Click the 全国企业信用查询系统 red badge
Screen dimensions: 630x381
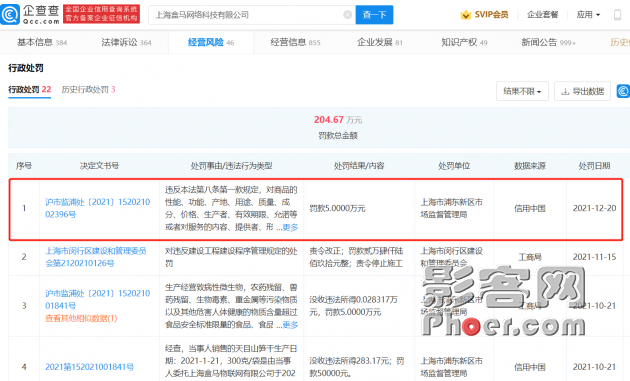102,14
